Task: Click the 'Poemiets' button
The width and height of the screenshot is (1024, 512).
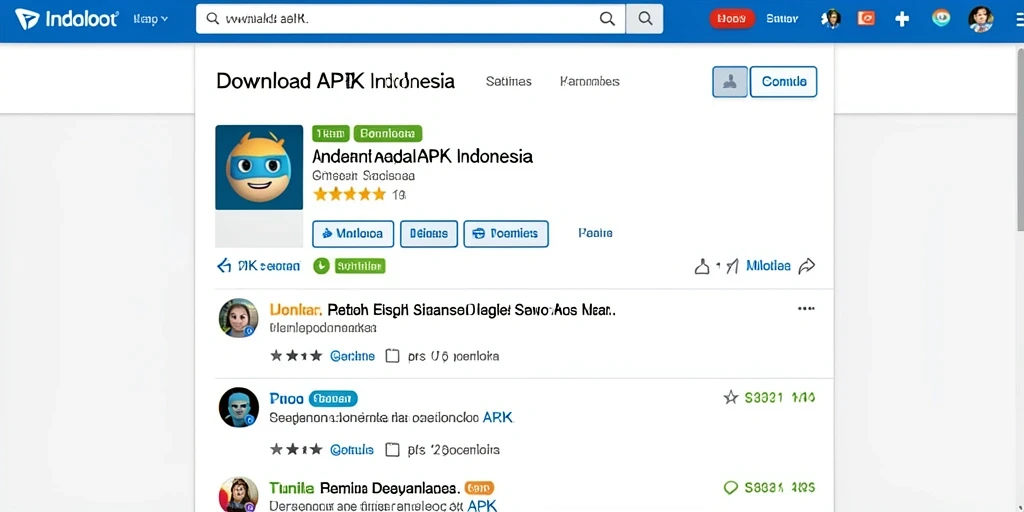Action: click(x=505, y=233)
